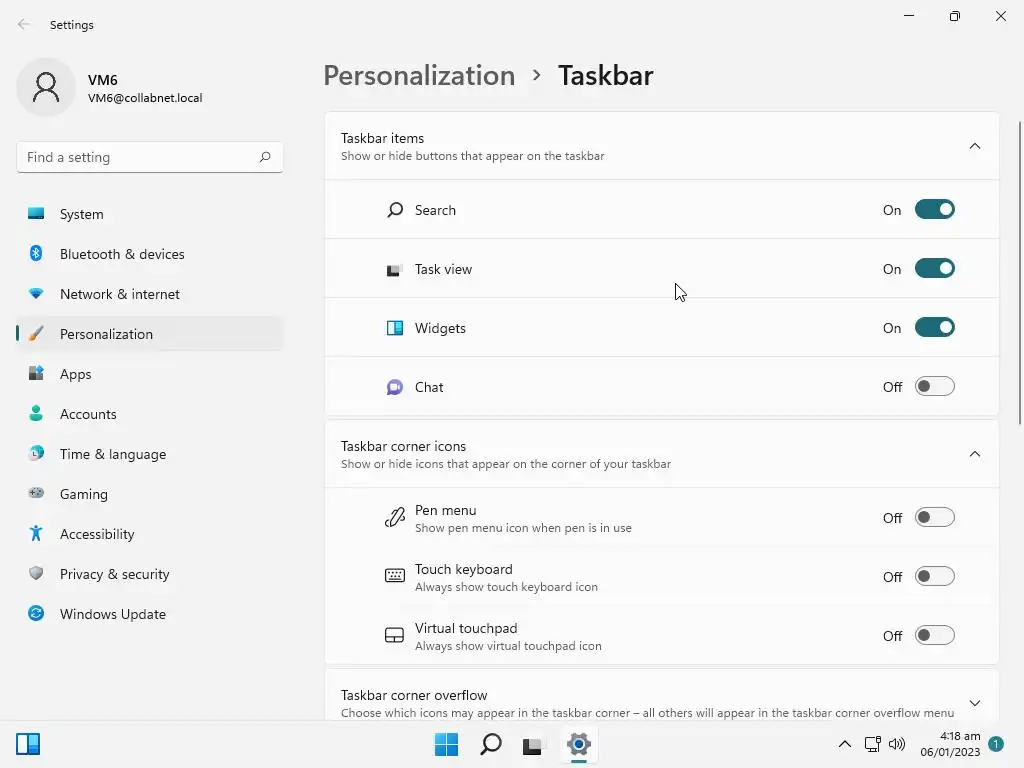
Task: Enable the Touch keyboard toggle
Action: pyautogui.click(x=935, y=577)
